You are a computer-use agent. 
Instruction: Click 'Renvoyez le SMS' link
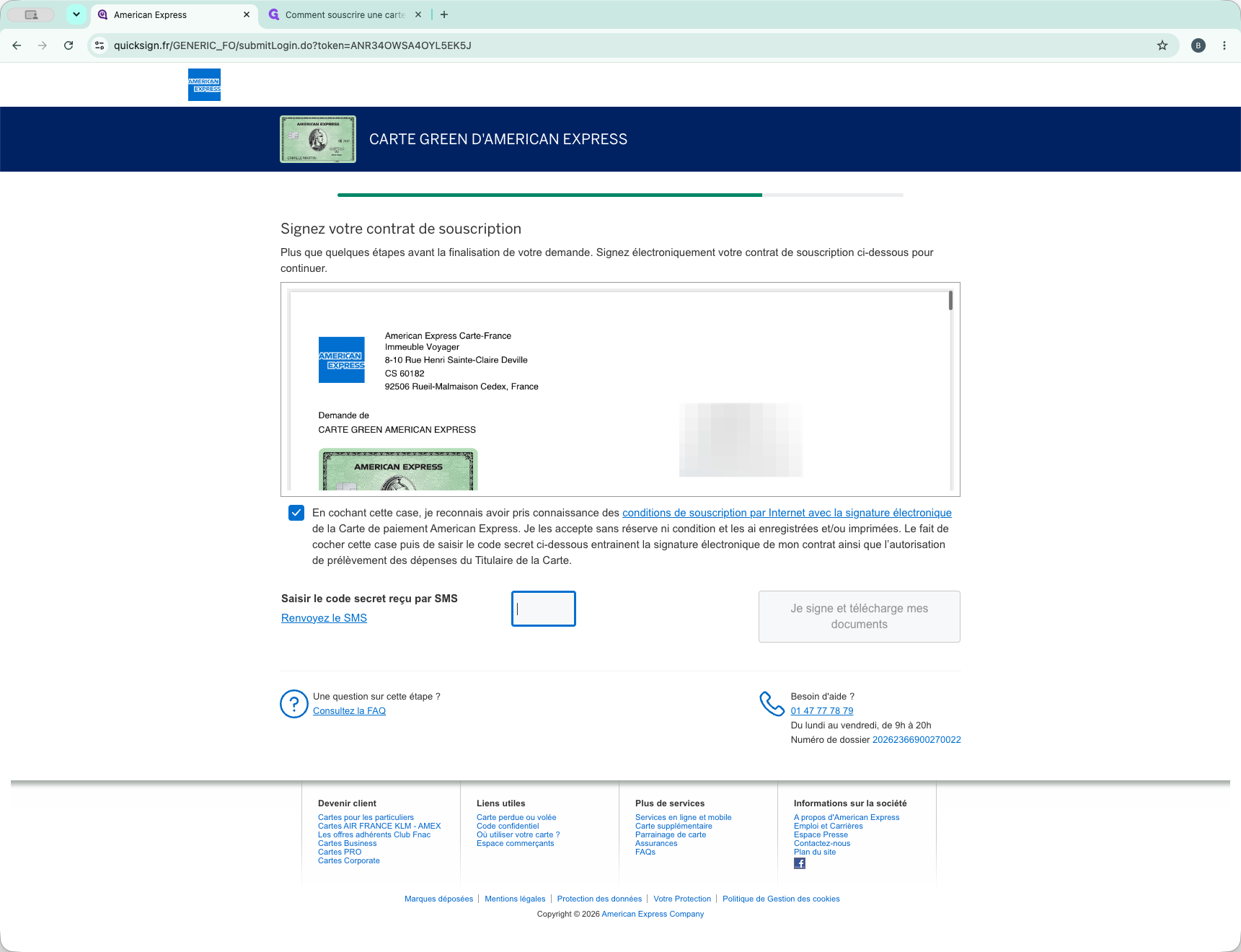click(324, 618)
